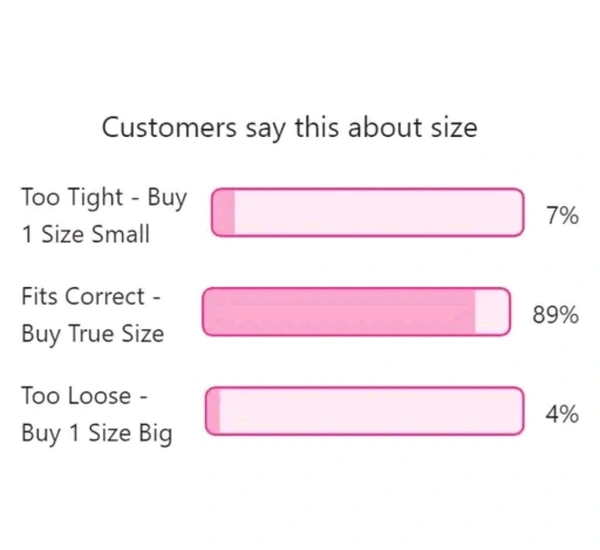Select the 7% value

point(563,215)
